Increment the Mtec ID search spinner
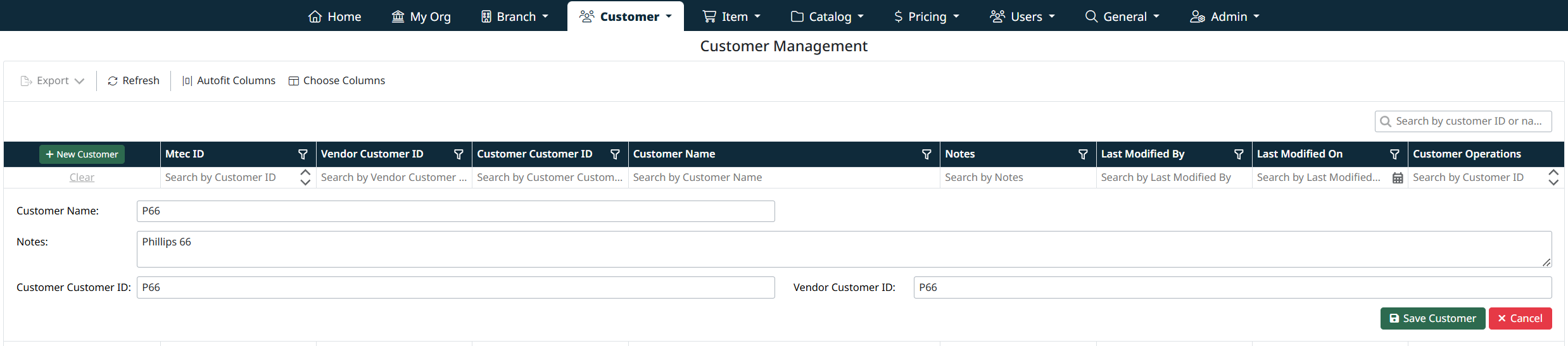 [305, 173]
